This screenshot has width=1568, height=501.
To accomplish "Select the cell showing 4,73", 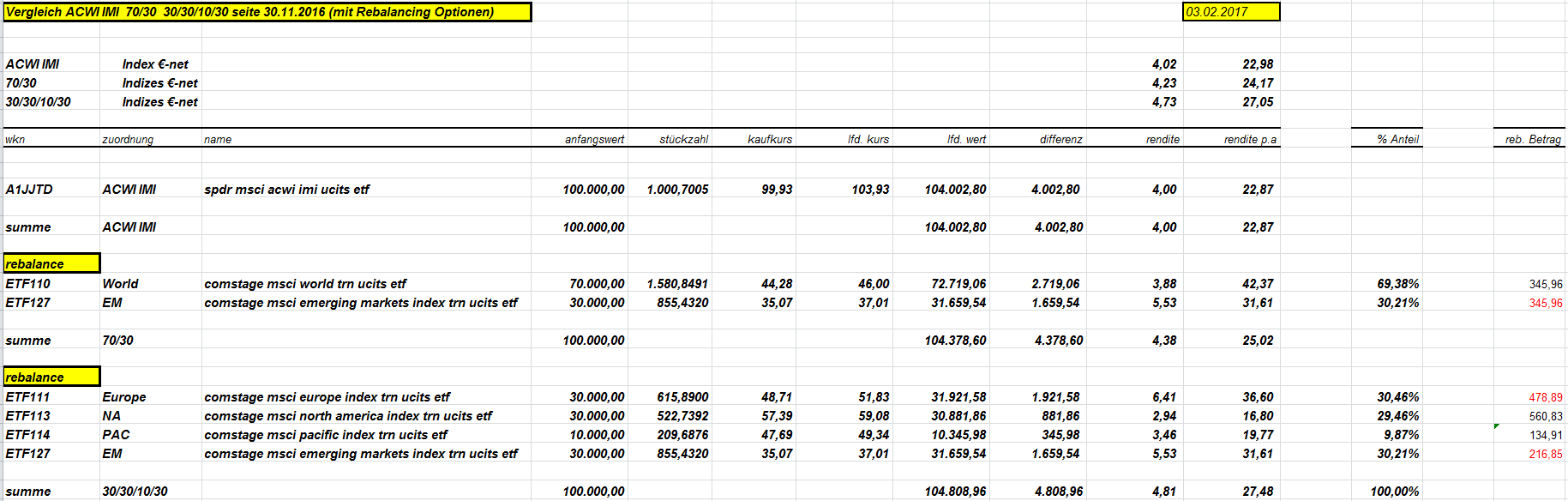I will (1164, 102).
